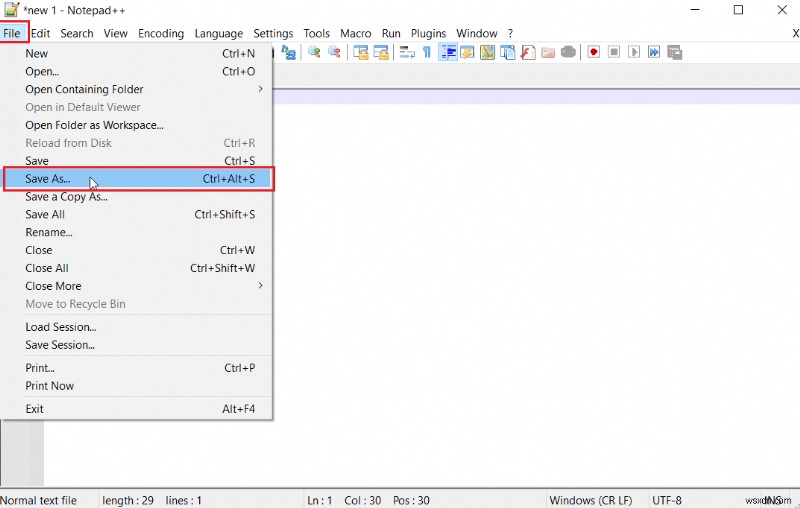Open the Define your language icon
800x508 pixels.
point(467,52)
